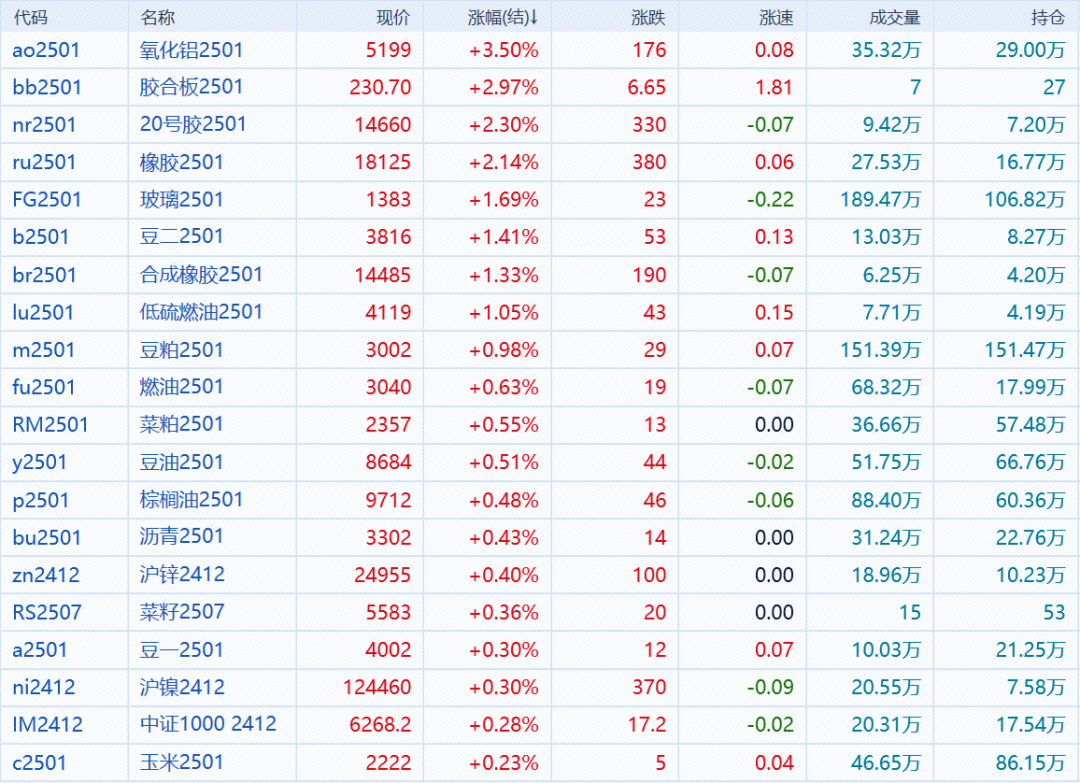Open contract code br2501
This screenshot has width=1080, height=783.
pos(44,275)
